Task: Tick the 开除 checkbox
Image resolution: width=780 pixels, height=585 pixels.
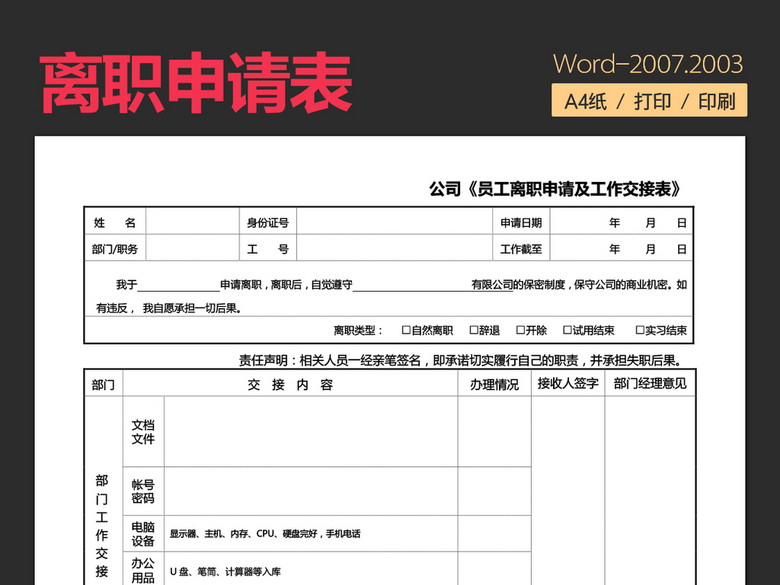Action: (520, 330)
